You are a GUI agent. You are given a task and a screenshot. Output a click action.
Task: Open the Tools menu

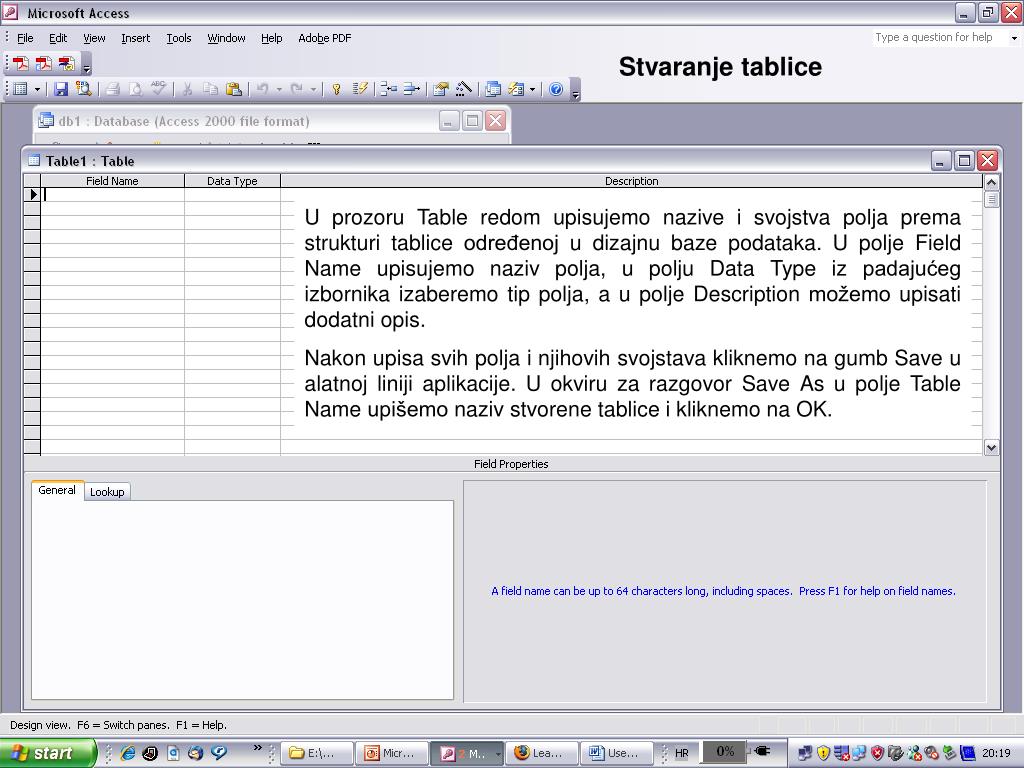[178, 38]
